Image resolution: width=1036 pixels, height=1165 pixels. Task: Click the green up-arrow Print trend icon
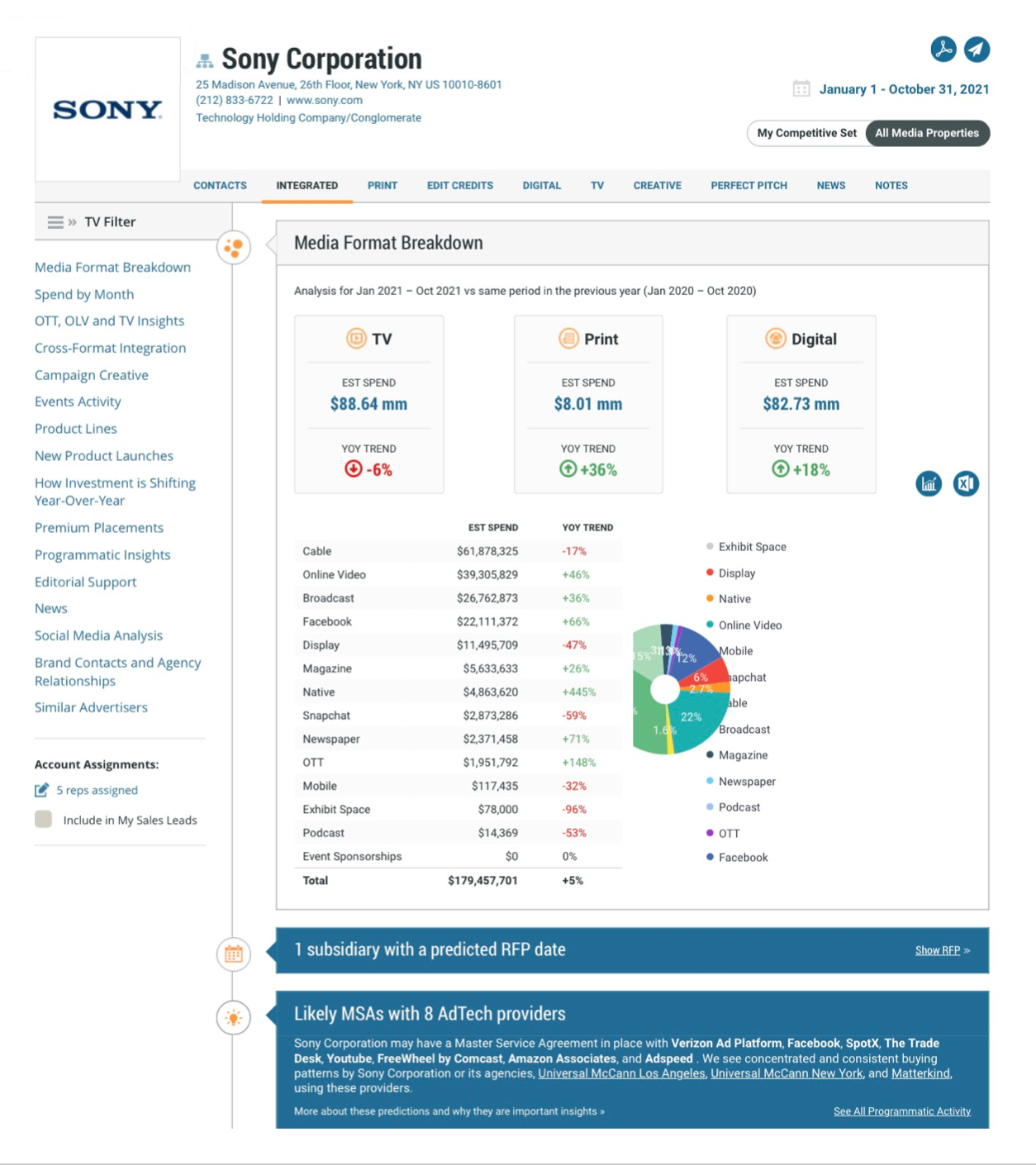(568, 469)
